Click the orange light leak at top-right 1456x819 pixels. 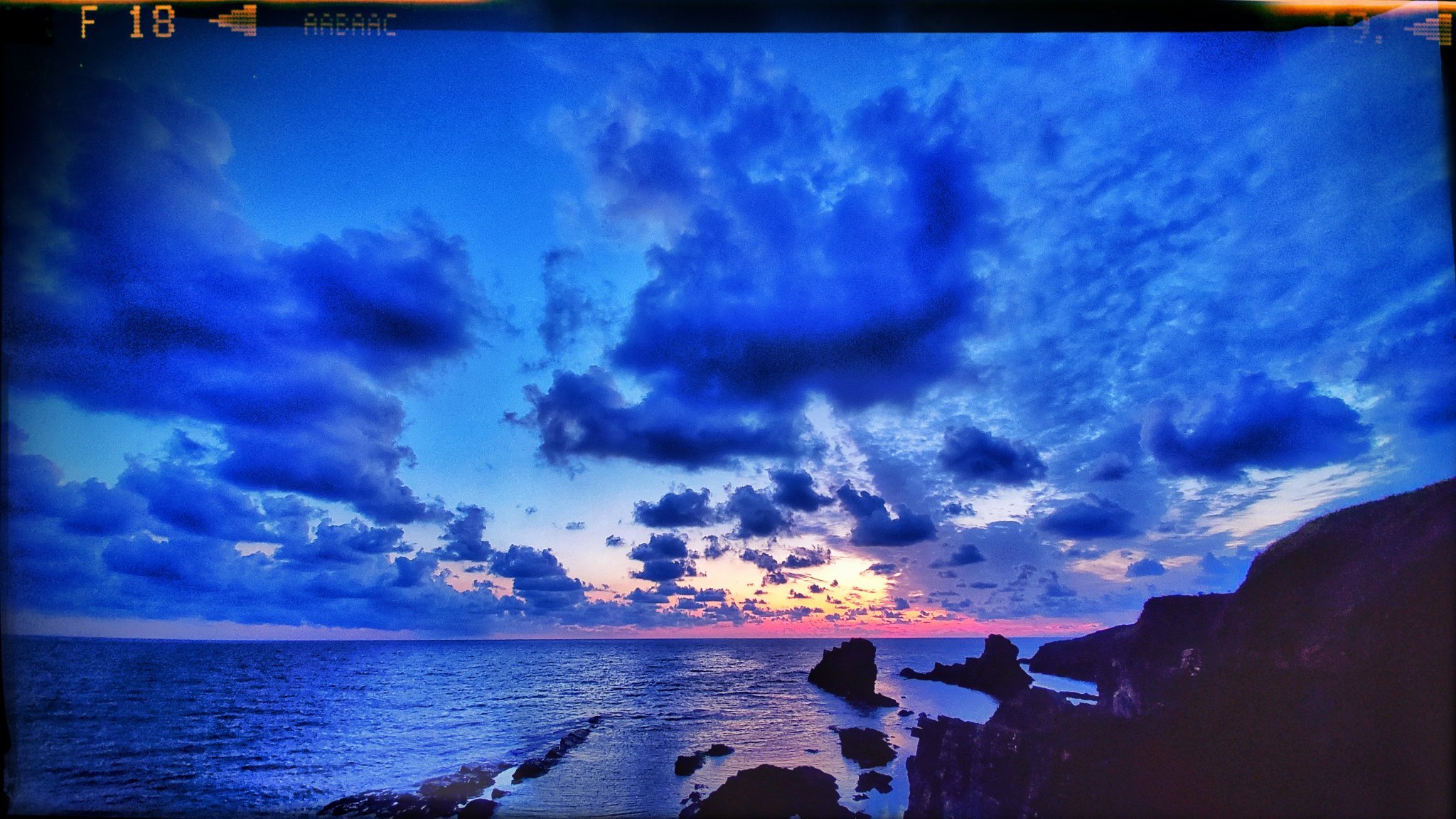click(1337, 7)
